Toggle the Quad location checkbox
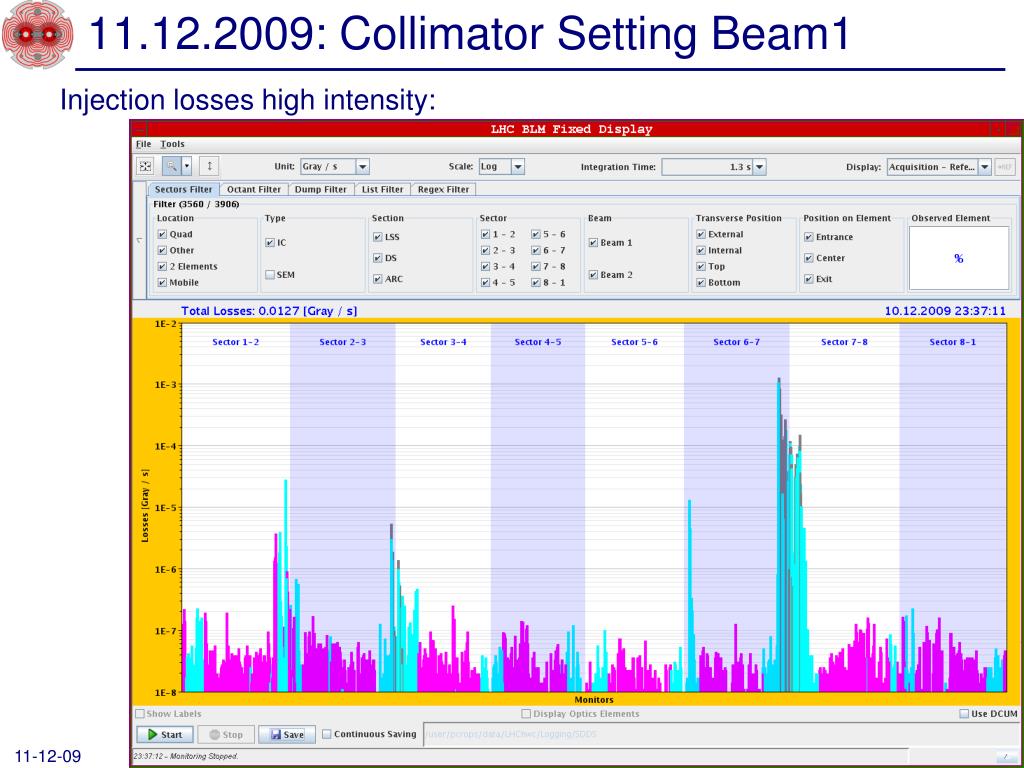This screenshot has height=768, width=1024. click(162, 234)
